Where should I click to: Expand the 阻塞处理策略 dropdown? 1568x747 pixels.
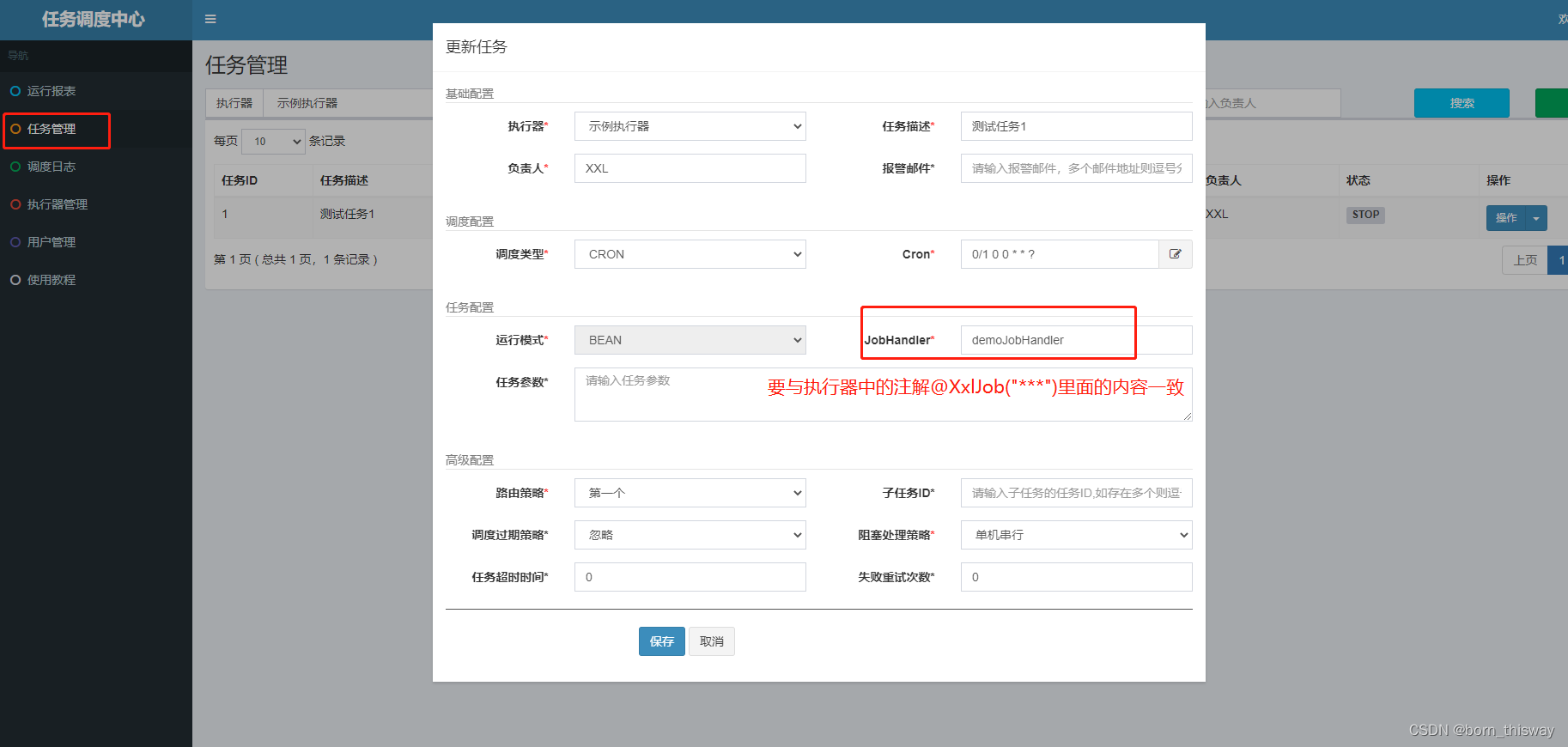point(1077,535)
